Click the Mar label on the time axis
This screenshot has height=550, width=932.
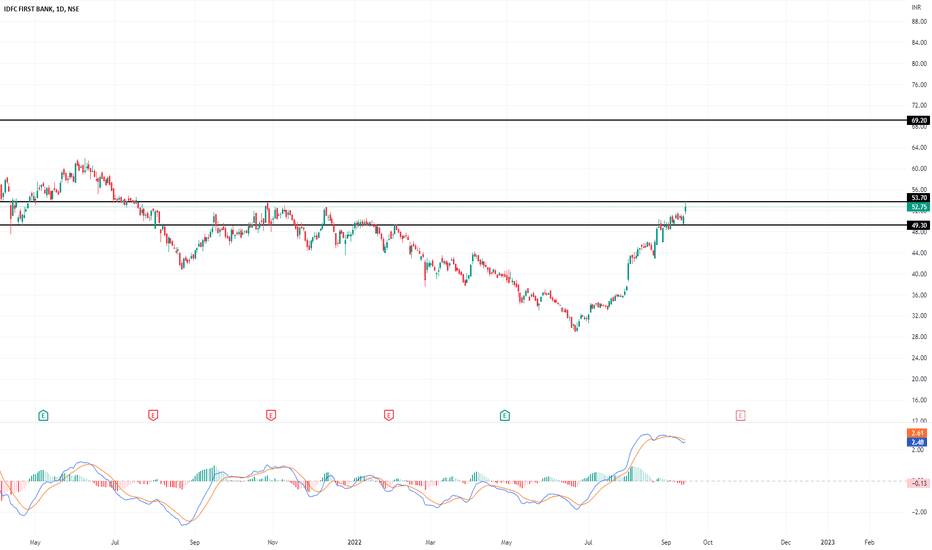pyautogui.click(x=430, y=542)
